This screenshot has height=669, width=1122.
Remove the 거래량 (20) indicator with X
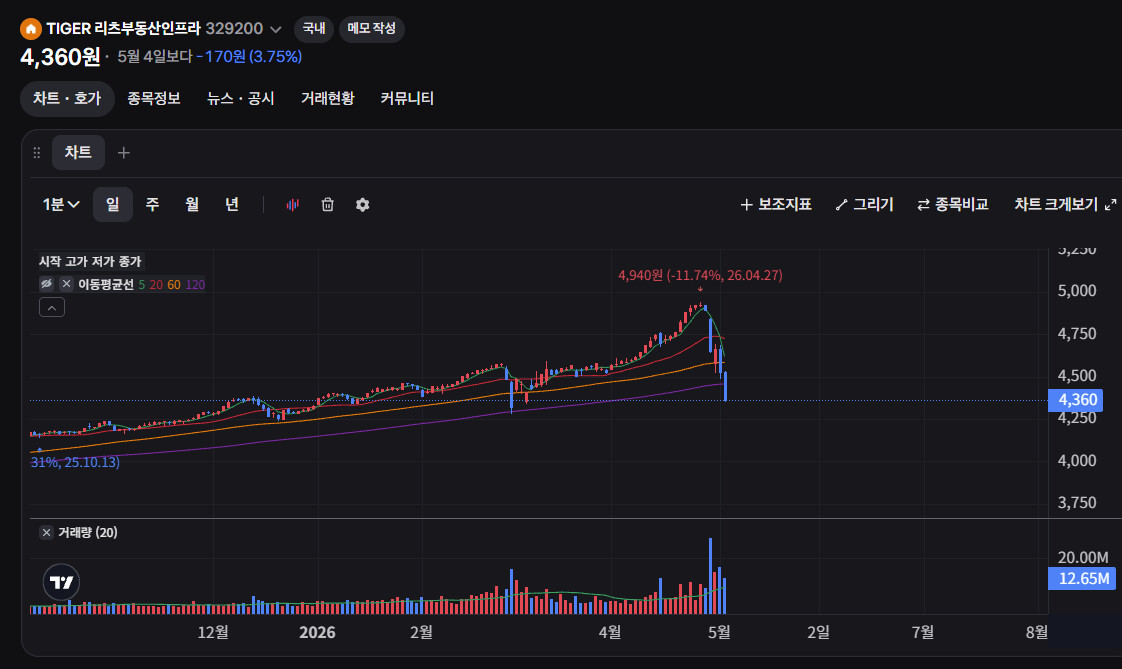47,532
